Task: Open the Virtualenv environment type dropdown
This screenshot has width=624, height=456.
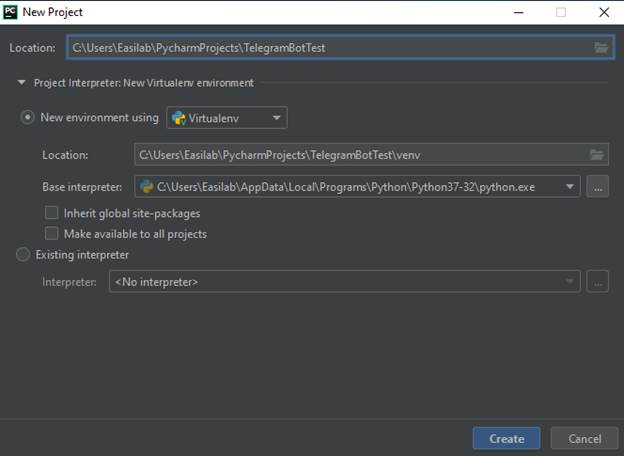Action: pos(227,118)
